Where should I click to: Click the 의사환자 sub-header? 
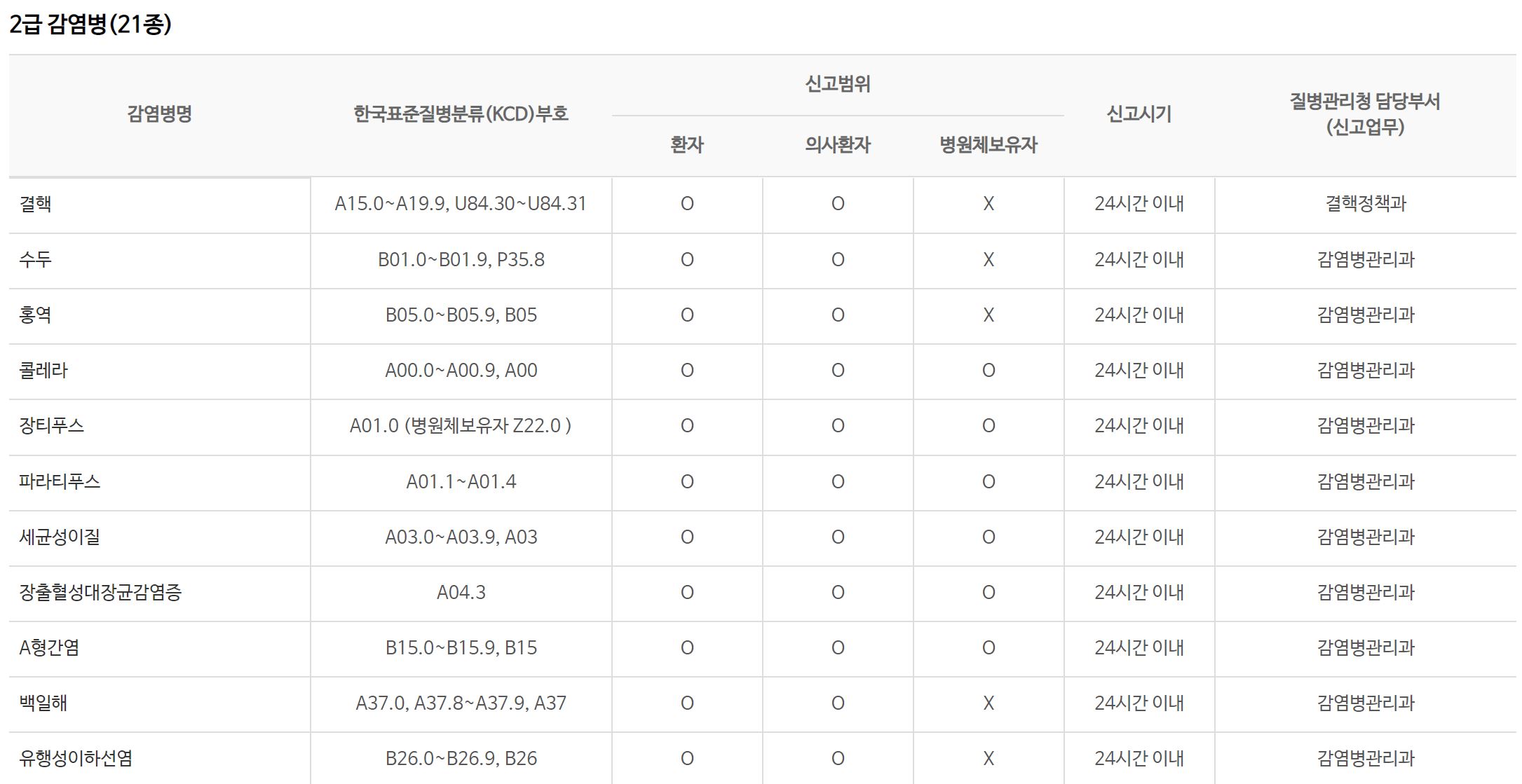click(x=838, y=145)
